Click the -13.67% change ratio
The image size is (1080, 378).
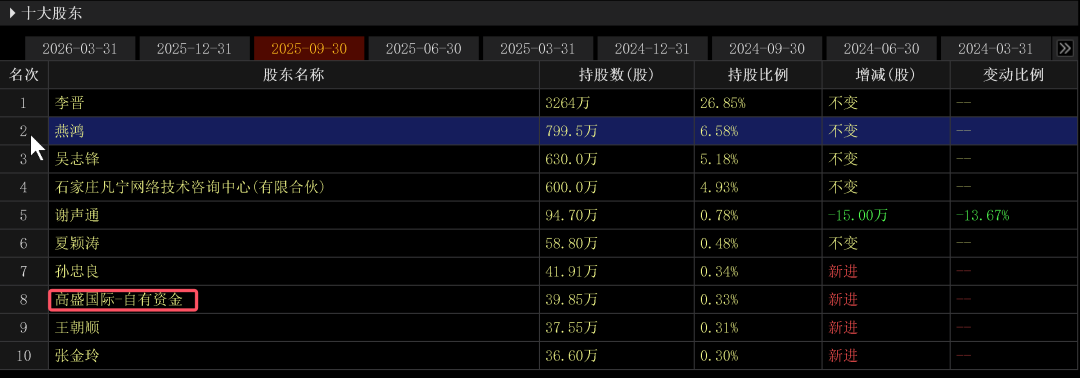tap(982, 216)
